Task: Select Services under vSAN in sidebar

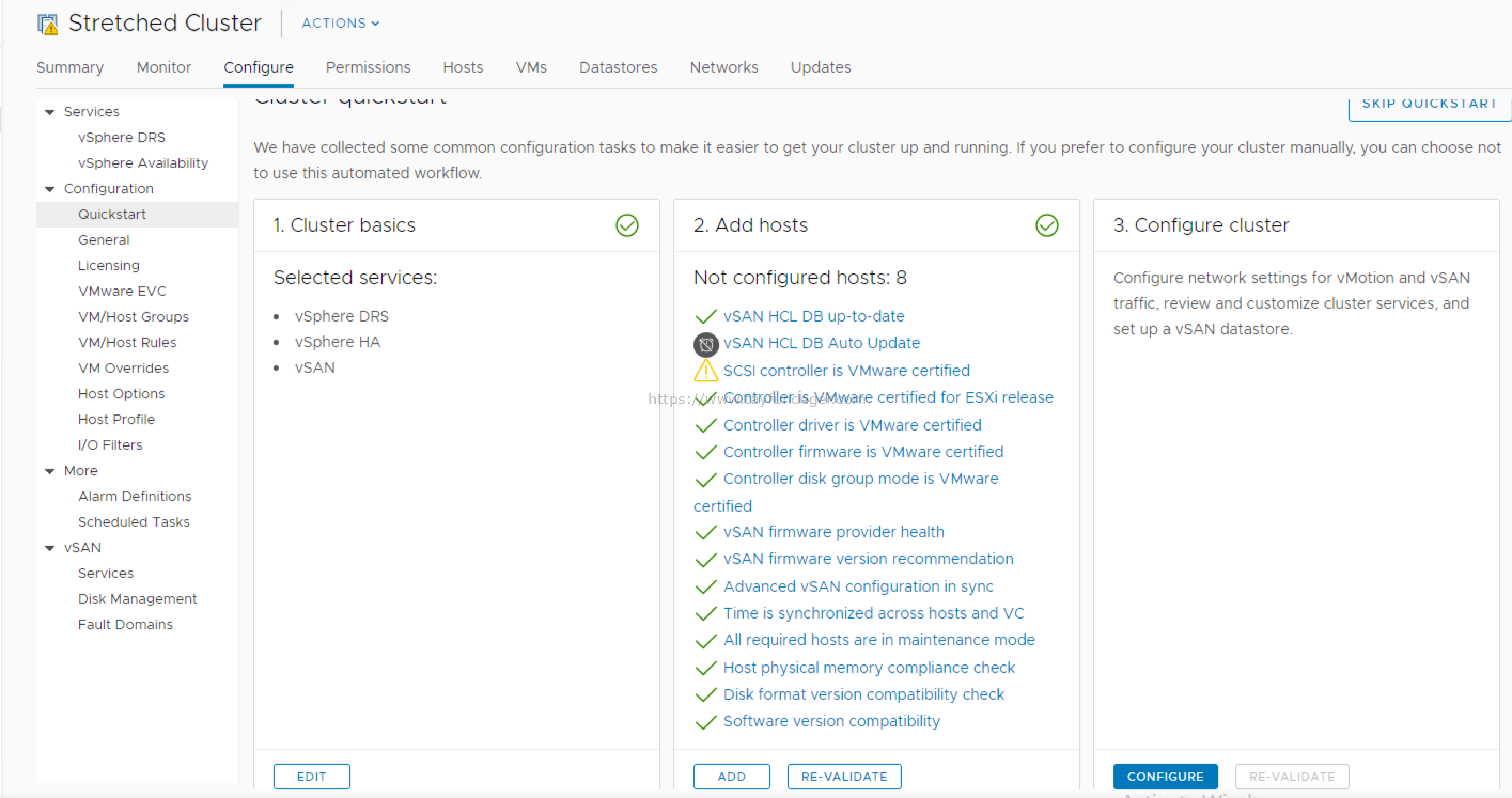Action: [106, 573]
